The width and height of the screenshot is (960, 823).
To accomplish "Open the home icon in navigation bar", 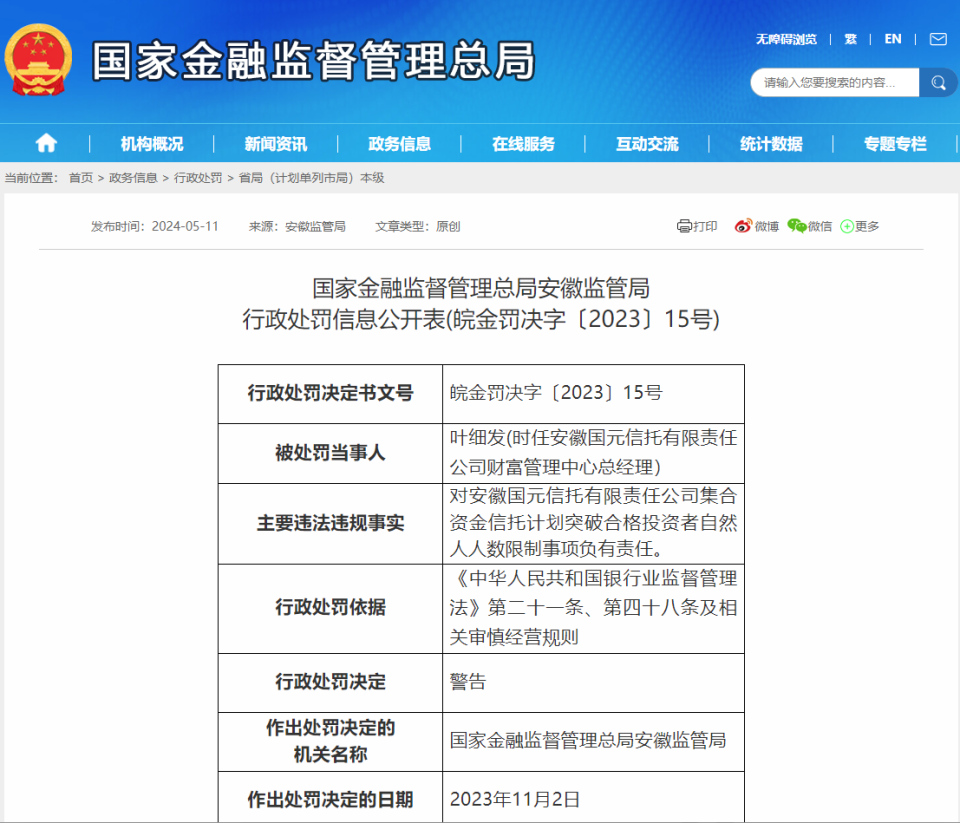I will pyautogui.click(x=46, y=143).
